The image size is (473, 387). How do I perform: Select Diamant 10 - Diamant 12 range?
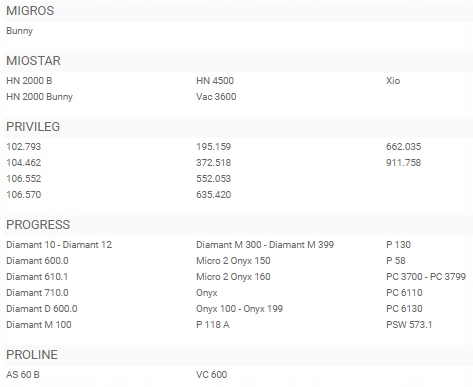(59, 245)
